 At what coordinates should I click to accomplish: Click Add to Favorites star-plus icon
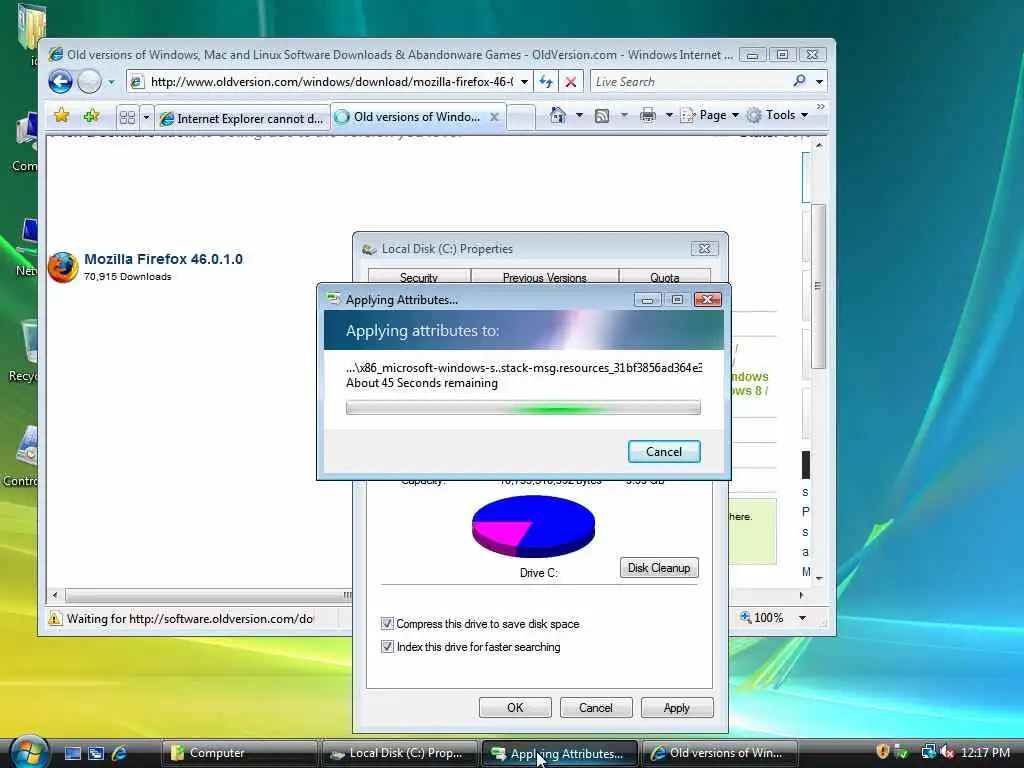91,116
